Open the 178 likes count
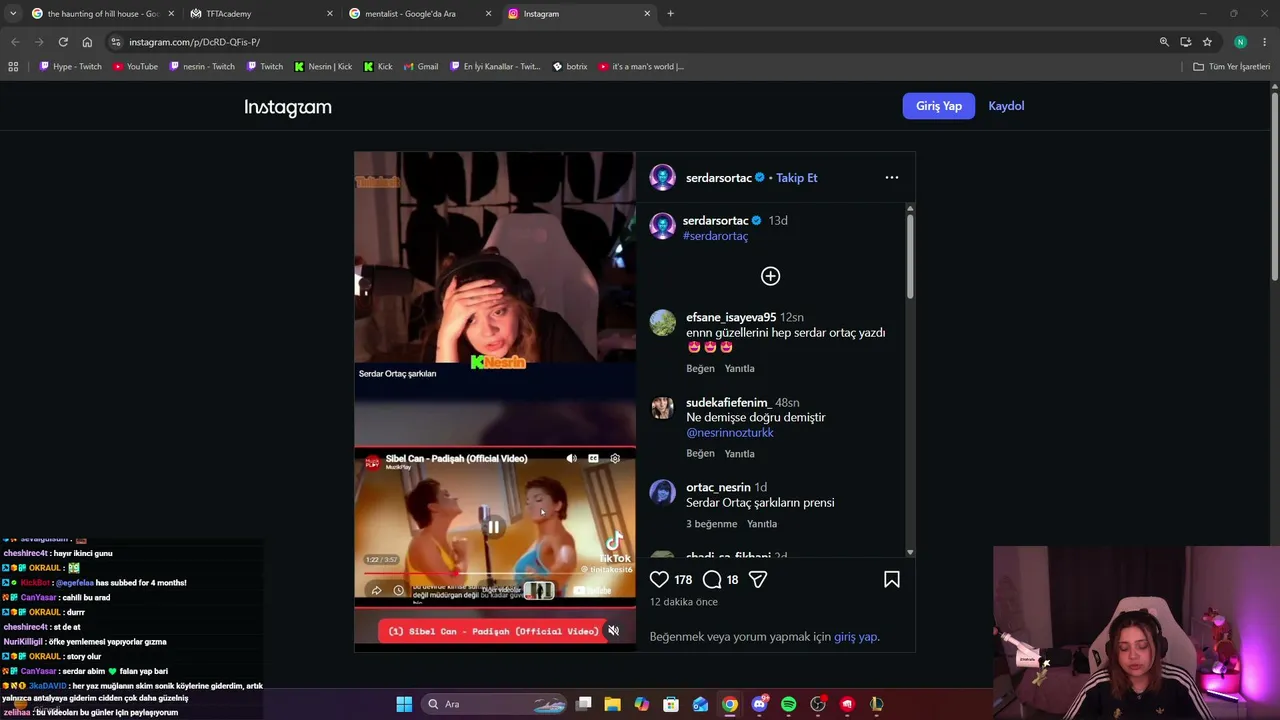This screenshot has width=1280, height=720. (x=683, y=580)
